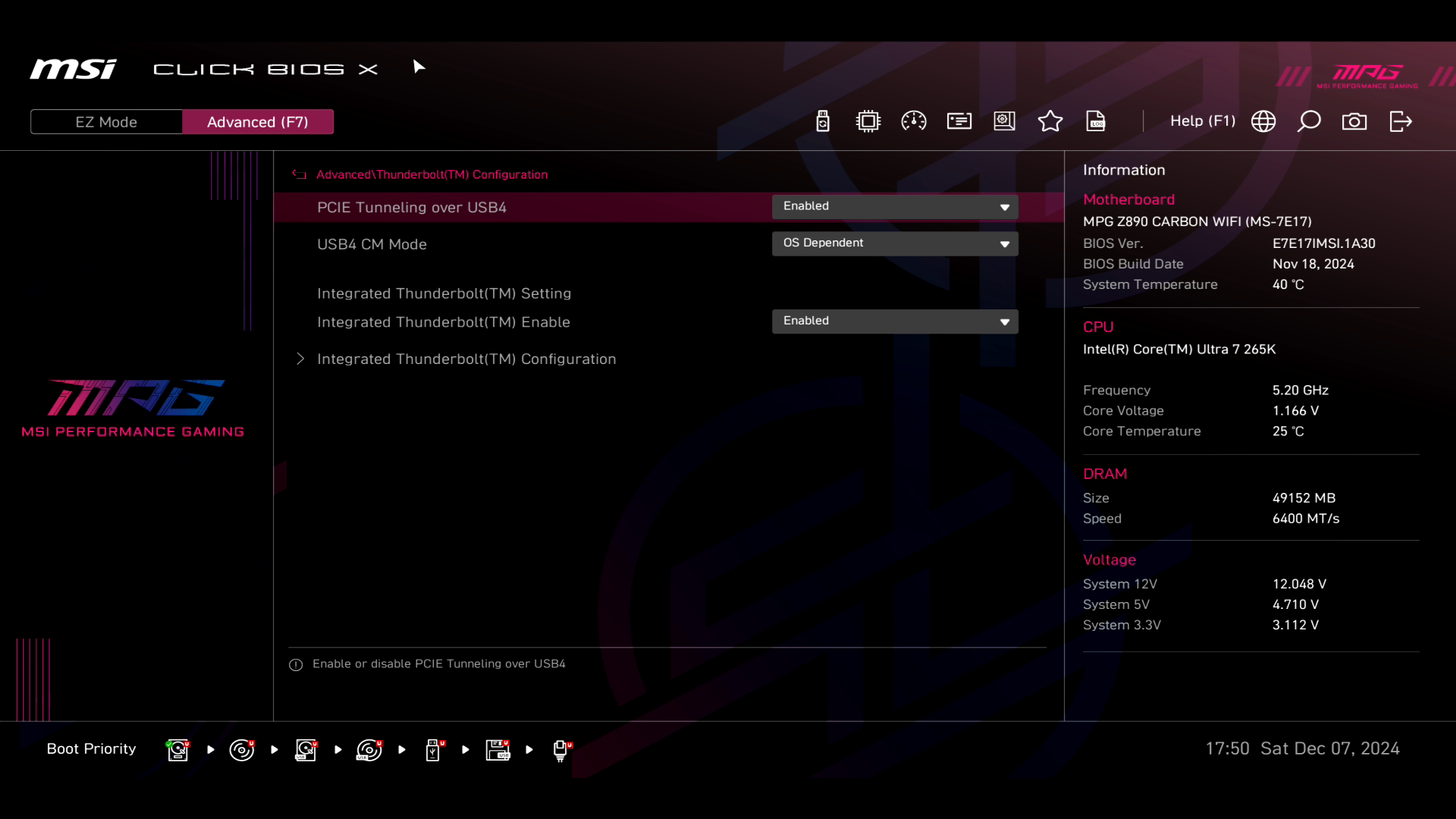Switch to EZ Mode tab

(106, 122)
